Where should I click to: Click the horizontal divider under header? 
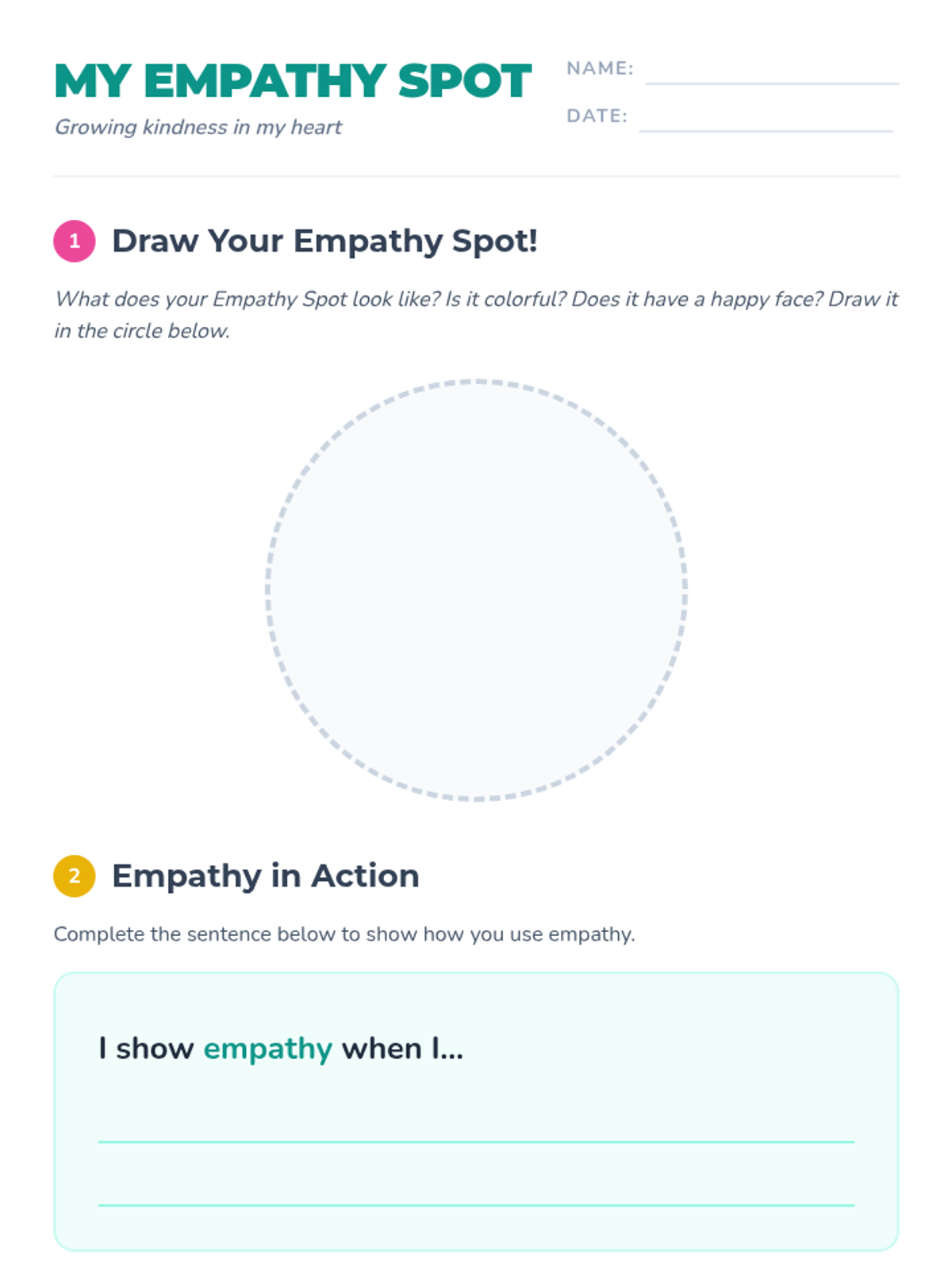(x=476, y=176)
